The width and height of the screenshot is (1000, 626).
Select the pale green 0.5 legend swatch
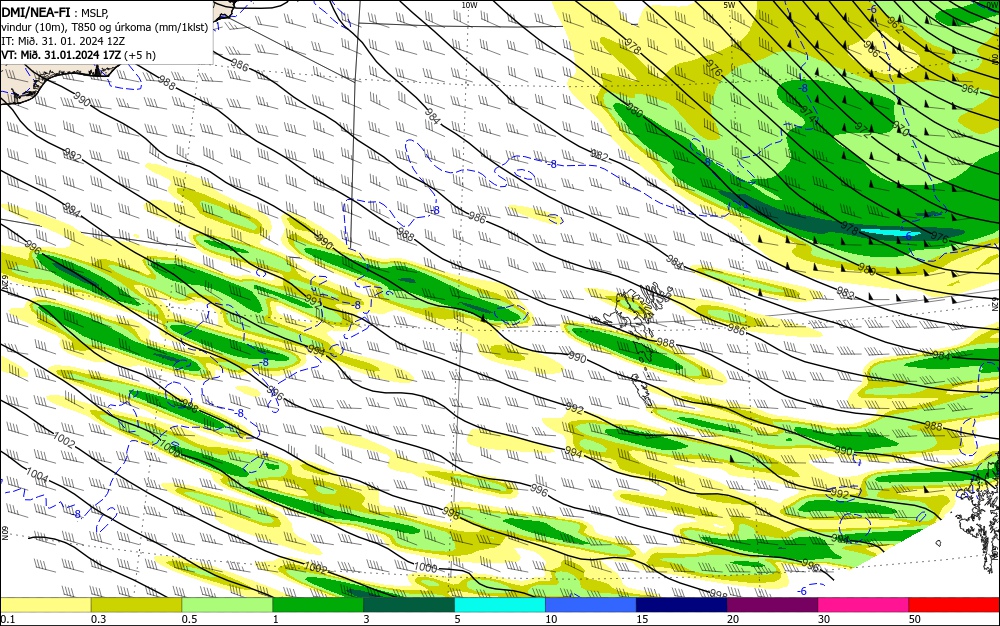[x=227, y=604]
